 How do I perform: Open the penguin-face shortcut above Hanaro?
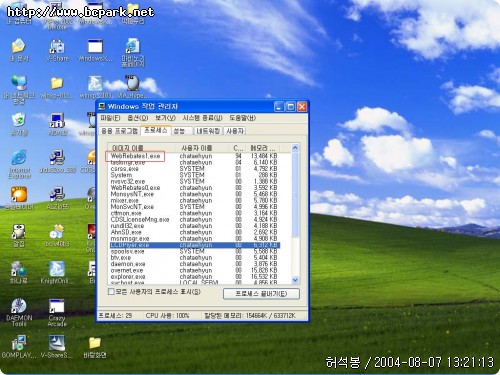(x=19, y=235)
